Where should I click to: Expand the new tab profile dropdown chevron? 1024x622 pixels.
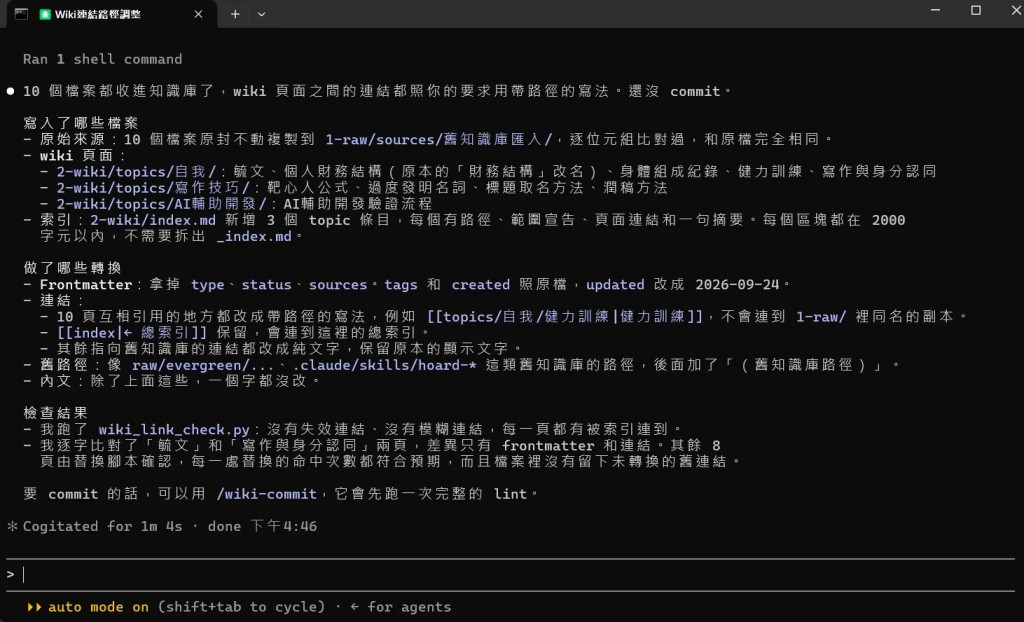261,14
